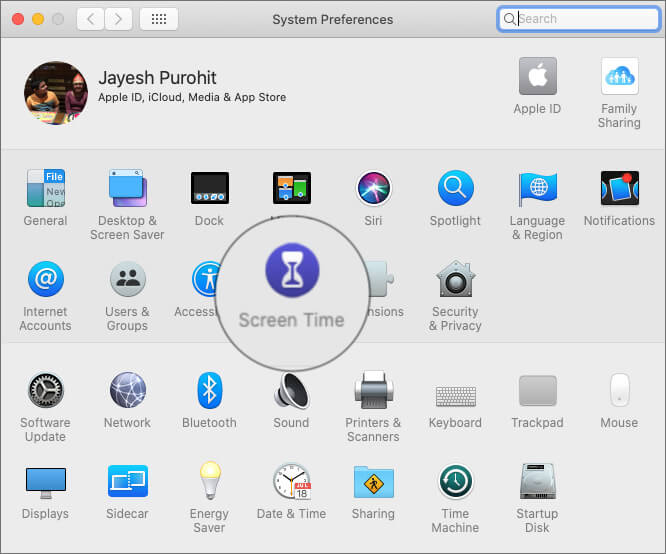666x554 pixels.
Task: Open Bluetooth preferences
Action: tap(209, 390)
